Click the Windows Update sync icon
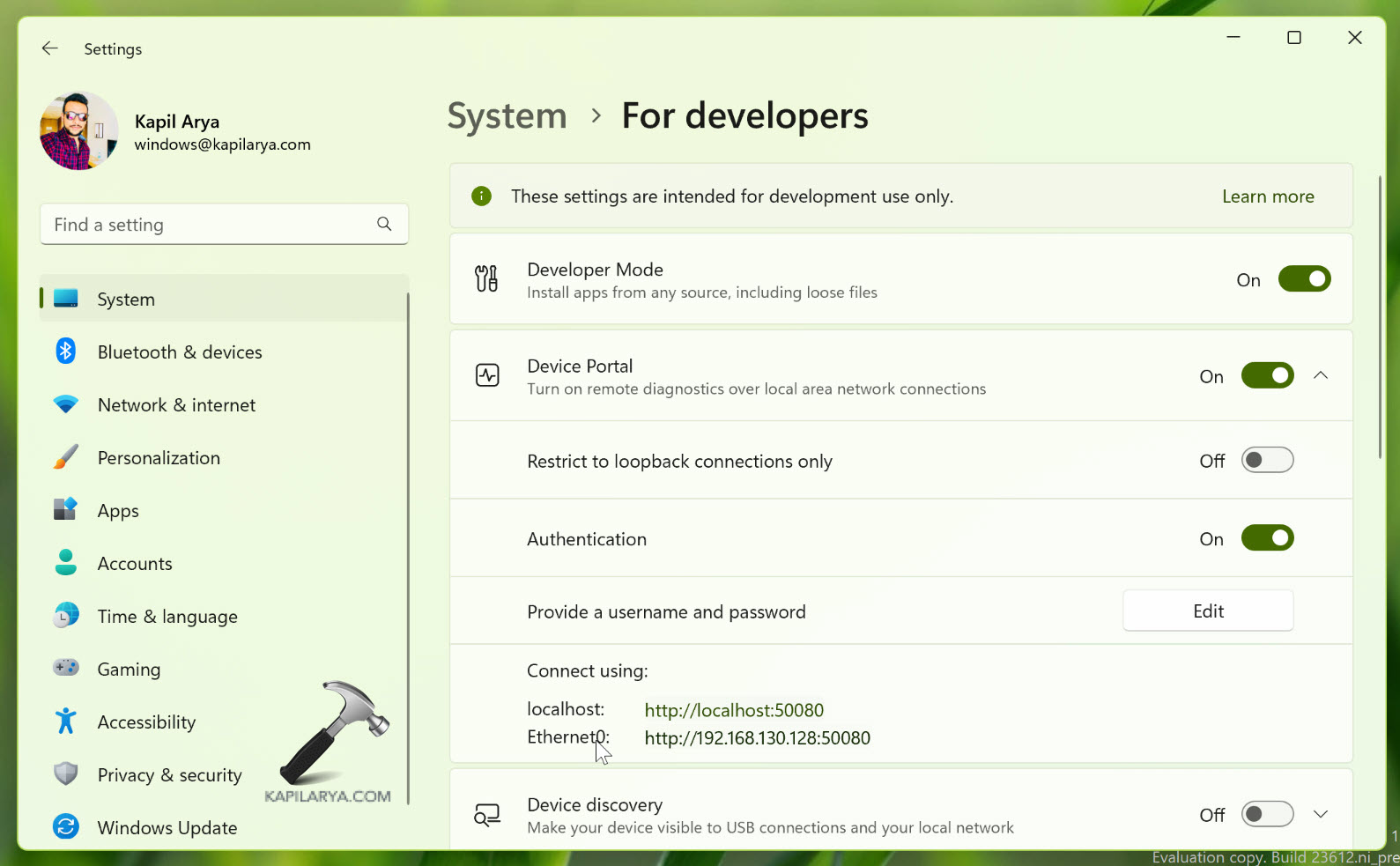Screen dimensions: 1400x866 pos(66,826)
